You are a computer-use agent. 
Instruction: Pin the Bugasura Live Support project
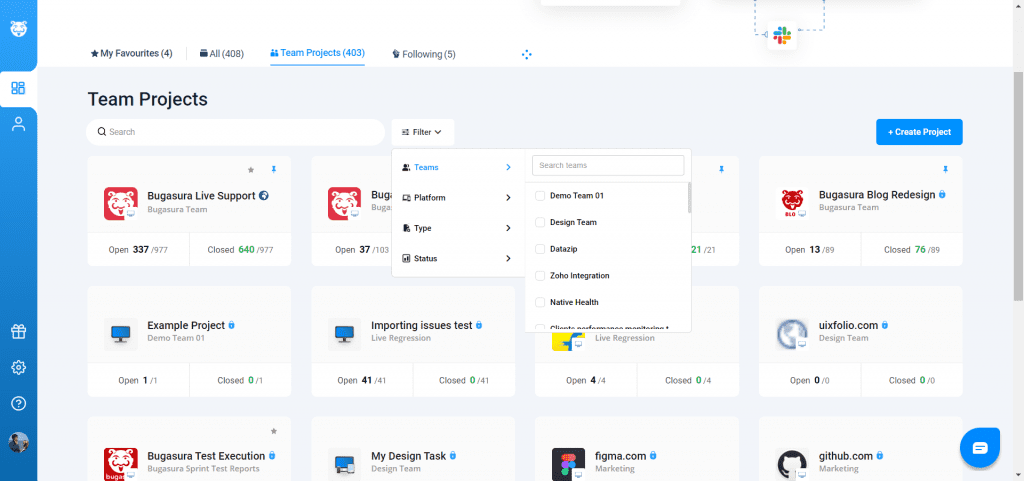(x=274, y=170)
